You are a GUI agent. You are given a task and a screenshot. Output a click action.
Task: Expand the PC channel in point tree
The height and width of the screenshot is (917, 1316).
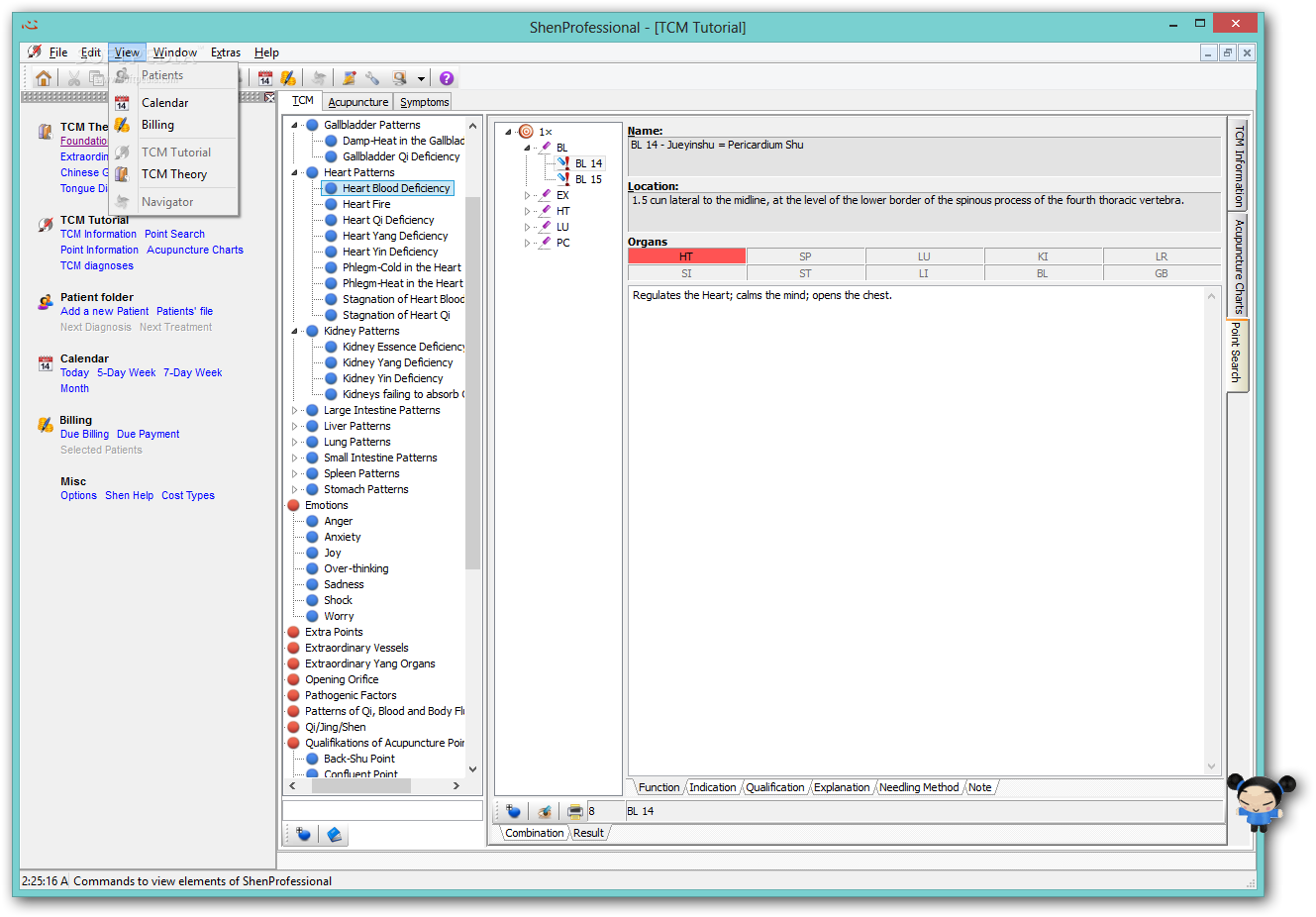pyautogui.click(x=528, y=243)
